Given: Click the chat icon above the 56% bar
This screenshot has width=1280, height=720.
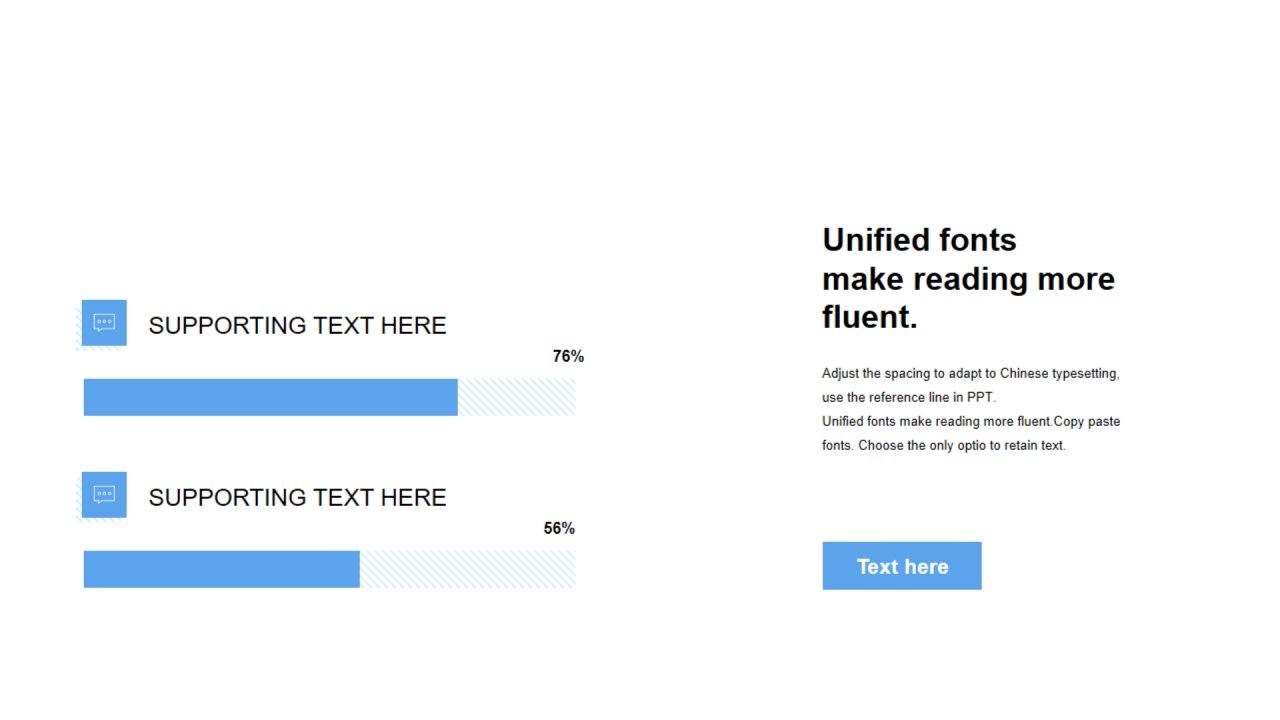Looking at the screenshot, I should (104, 494).
